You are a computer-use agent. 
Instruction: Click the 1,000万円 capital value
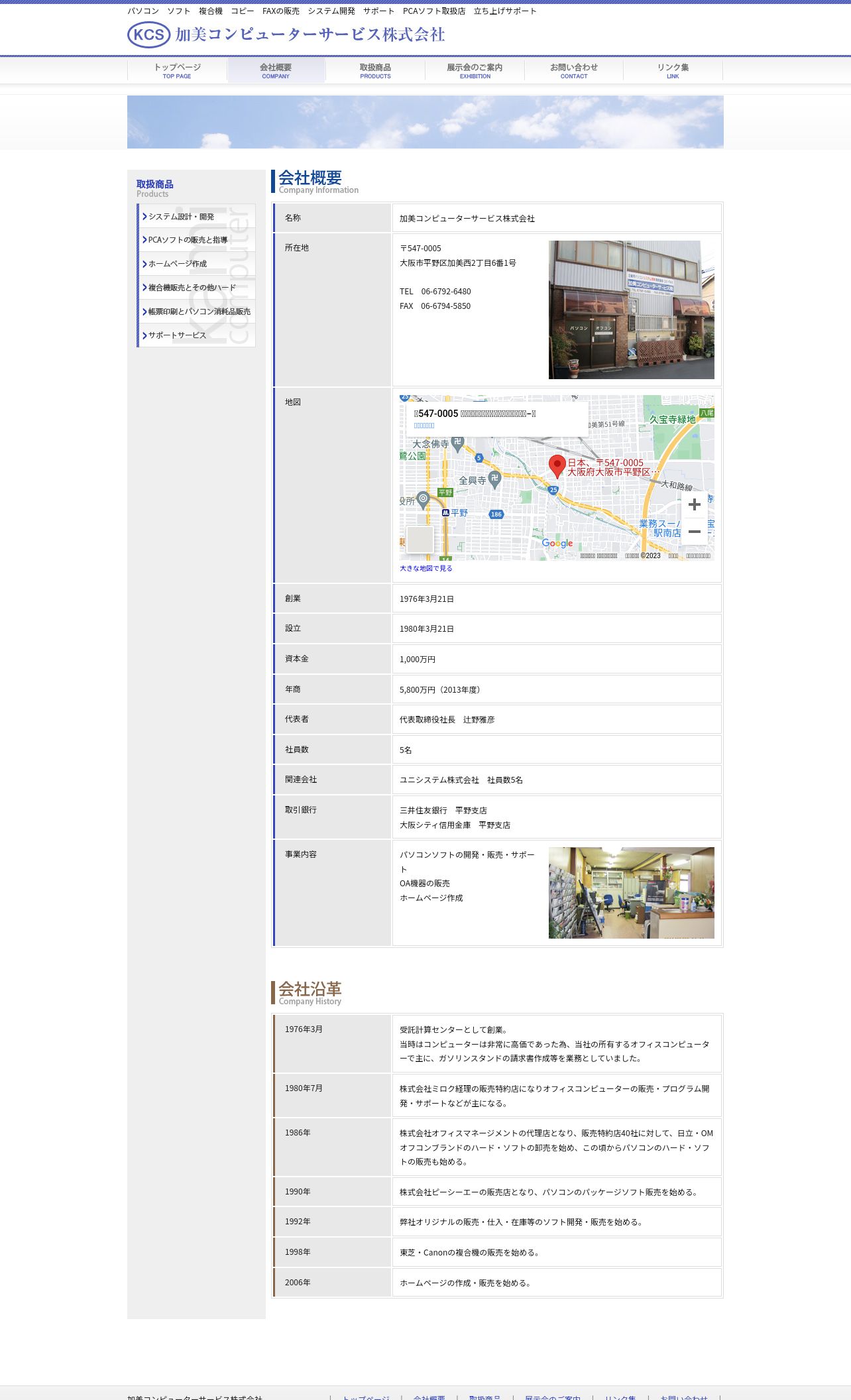[x=418, y=660]
